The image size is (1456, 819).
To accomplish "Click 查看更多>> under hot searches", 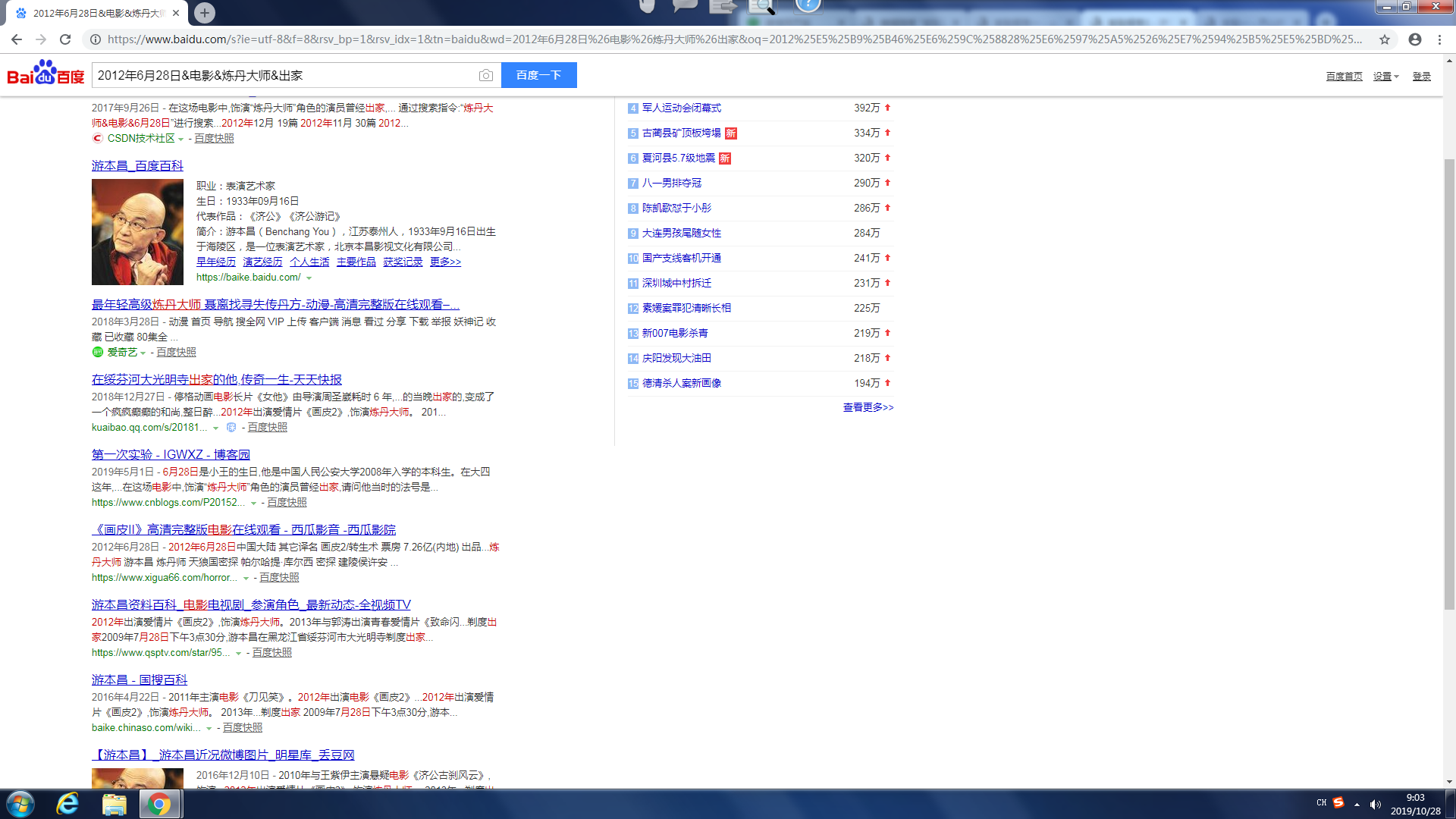I will click(x=868, y=407).
